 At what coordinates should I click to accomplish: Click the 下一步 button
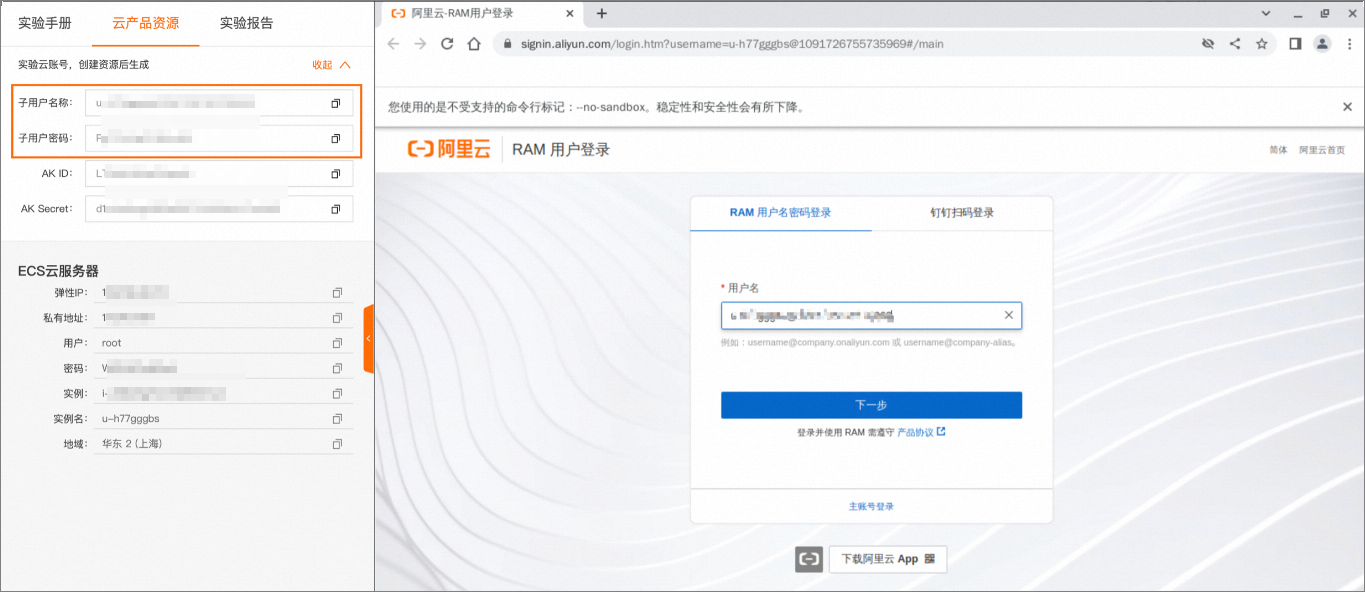tap(871, 405)
